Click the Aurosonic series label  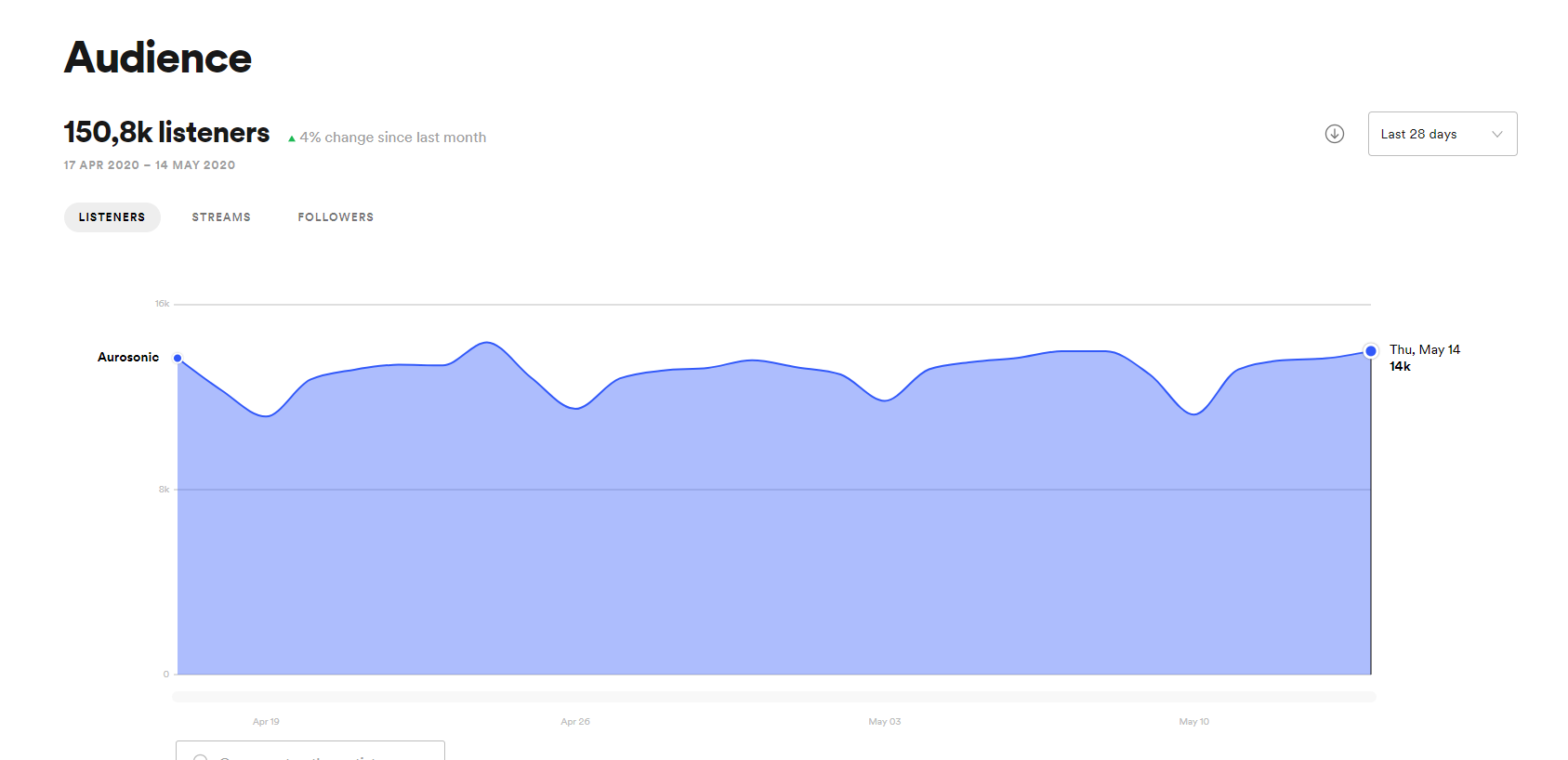tap(128, 357)
